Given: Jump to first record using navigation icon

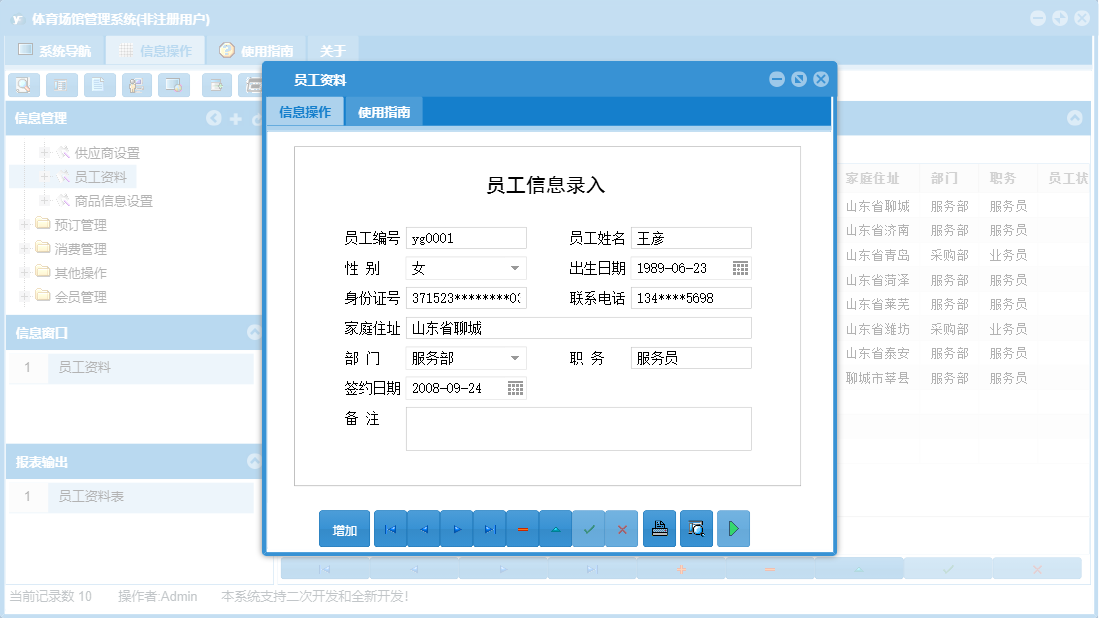Looking at the screenshot, I should 390,528.
